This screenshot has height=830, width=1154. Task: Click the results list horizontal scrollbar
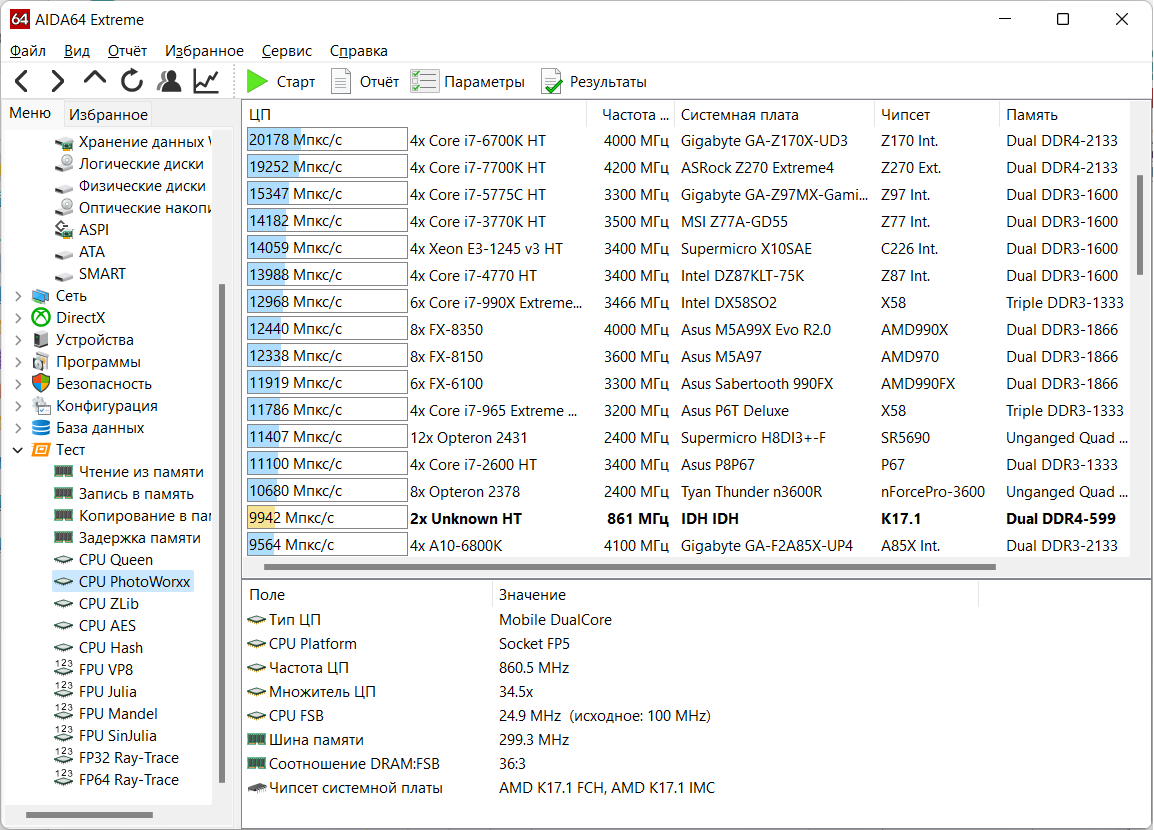coord(620,567)
